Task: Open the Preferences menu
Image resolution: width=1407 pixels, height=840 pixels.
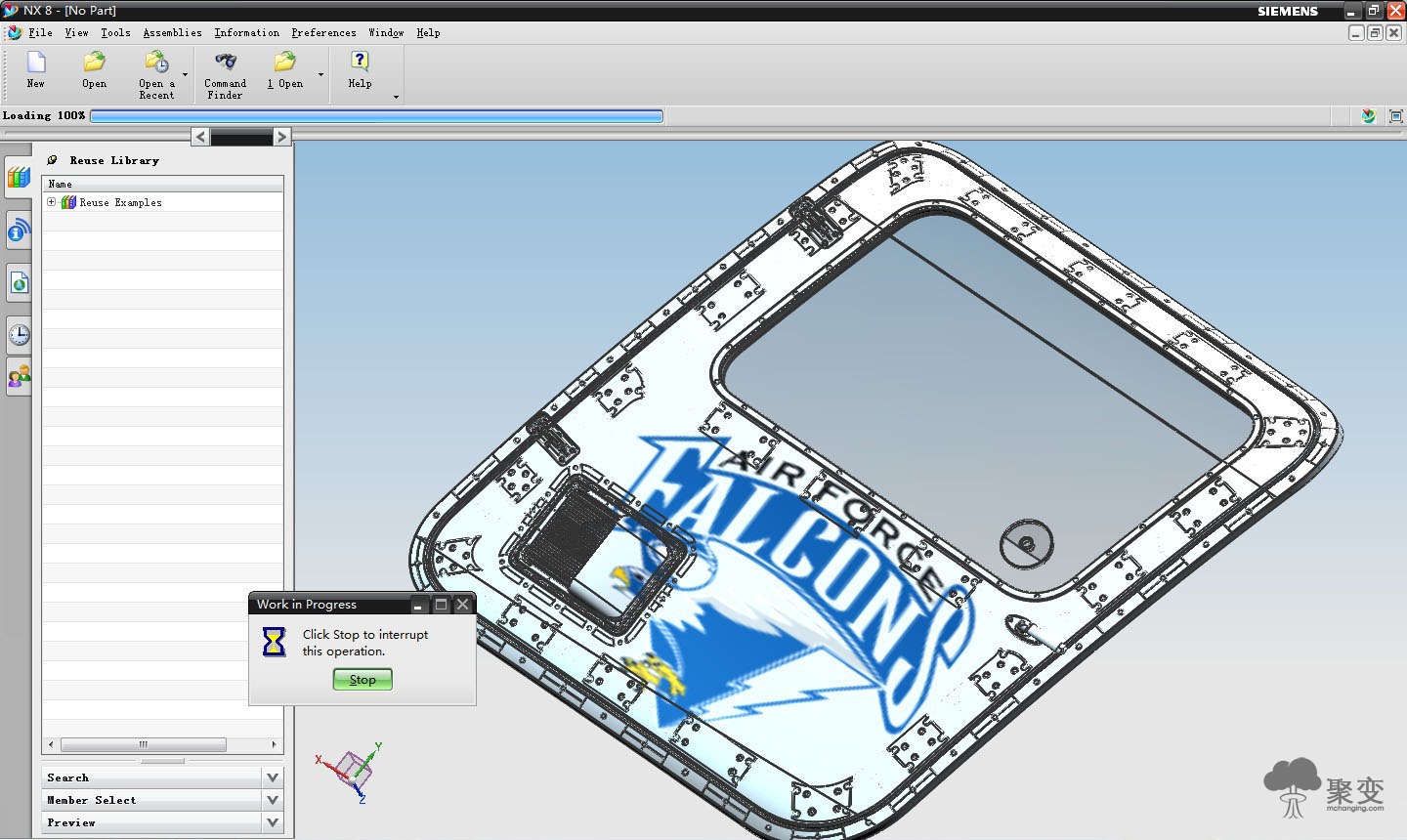Action: [323, 32]
